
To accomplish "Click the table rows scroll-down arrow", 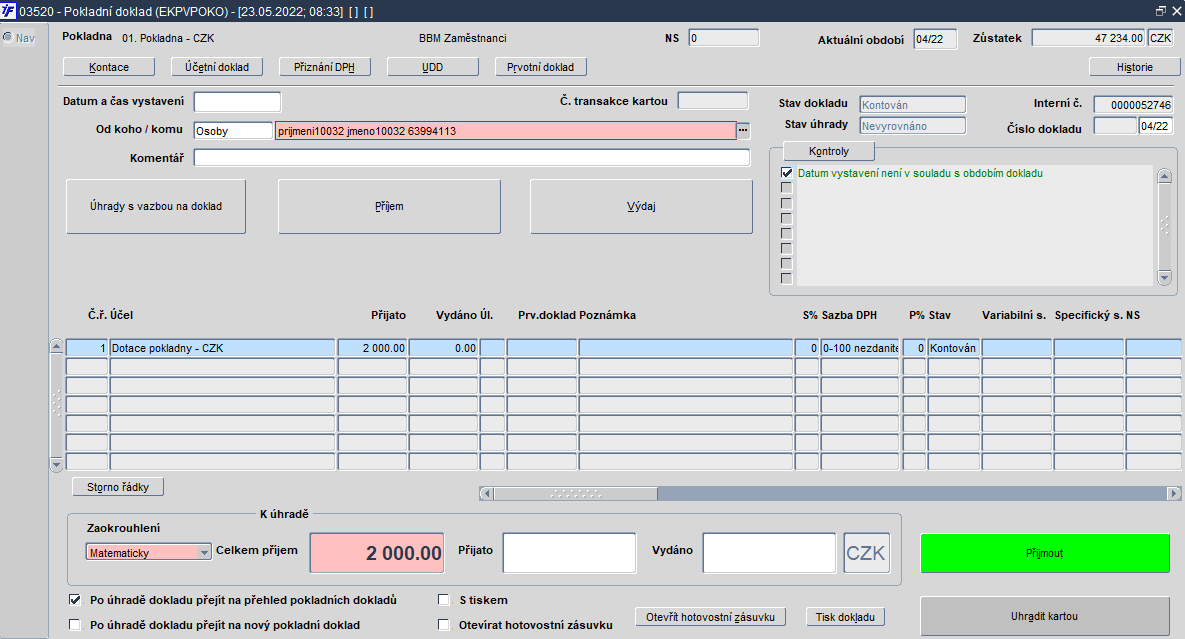I will pyautogui.click(x=57, y=464).
